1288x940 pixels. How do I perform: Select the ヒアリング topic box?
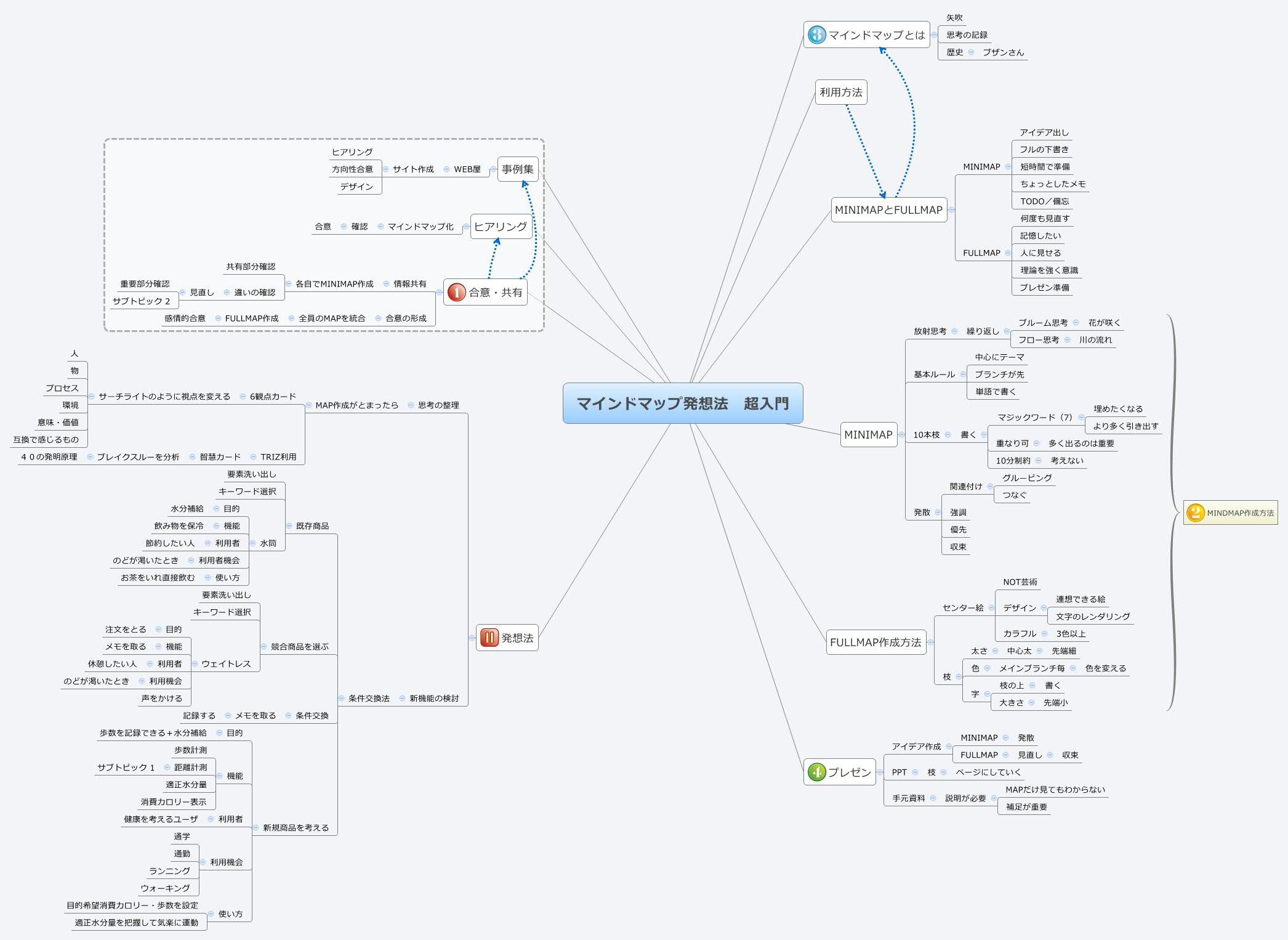pos(501,227)
